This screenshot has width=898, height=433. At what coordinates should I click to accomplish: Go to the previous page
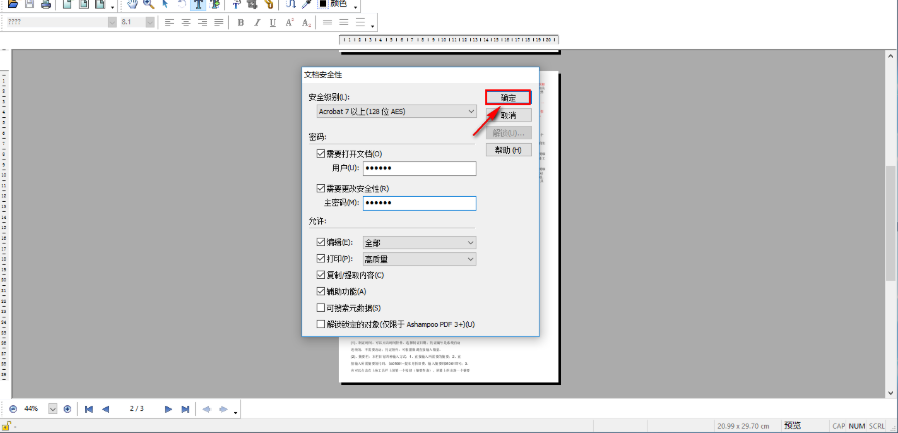point(105,409)
